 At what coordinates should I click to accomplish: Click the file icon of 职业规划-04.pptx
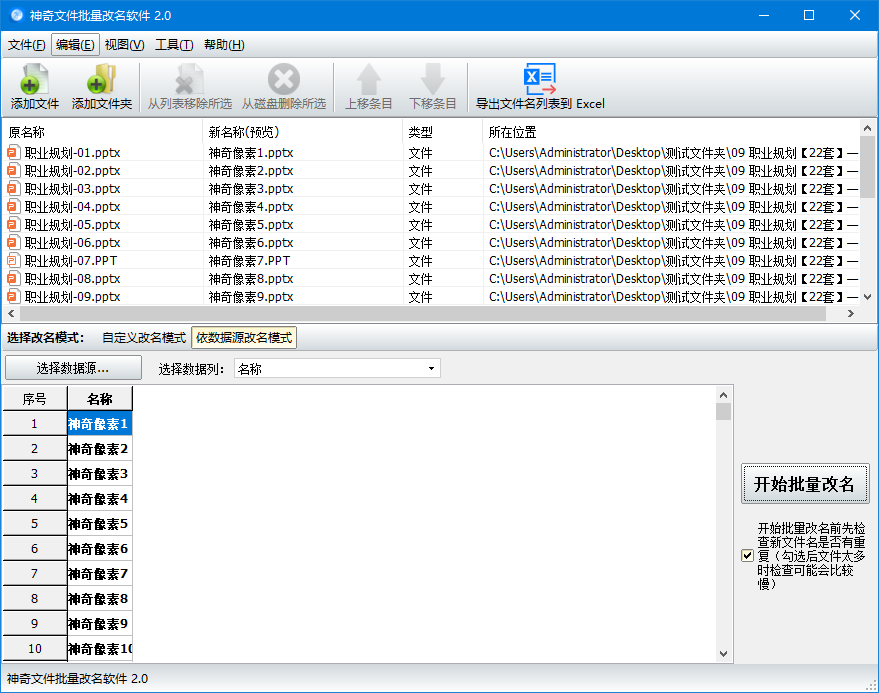[x=13, y=206]
